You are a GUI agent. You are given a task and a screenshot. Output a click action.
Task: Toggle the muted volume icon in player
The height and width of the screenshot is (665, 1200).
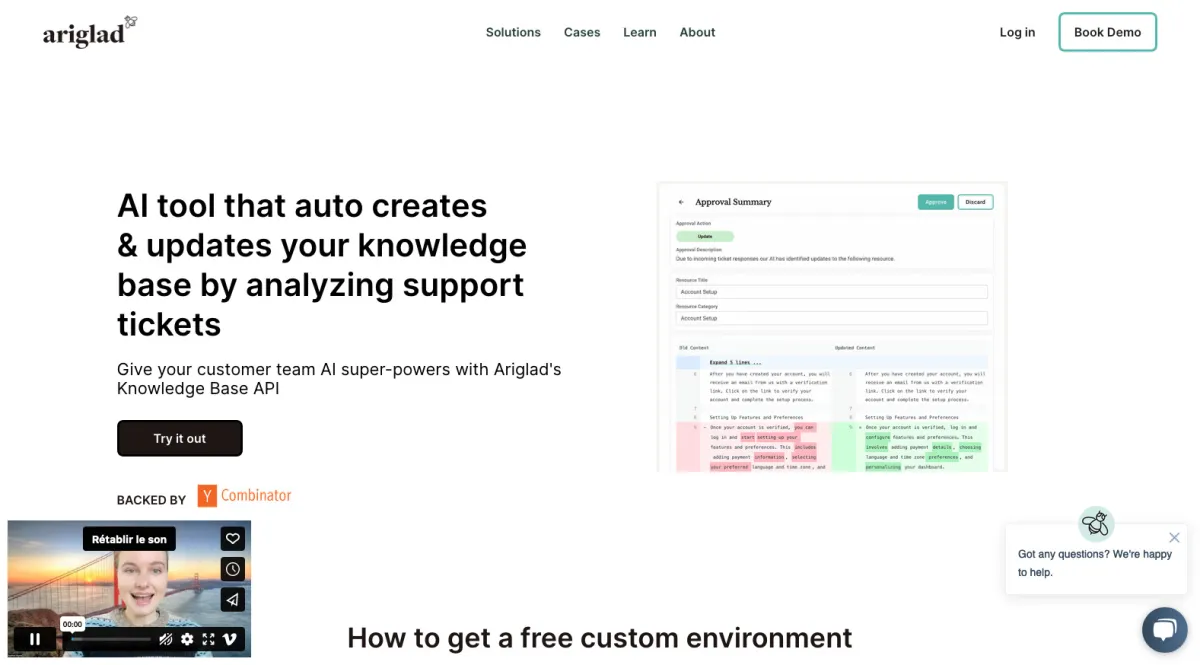pyautogui.click(x=166, y=639)
